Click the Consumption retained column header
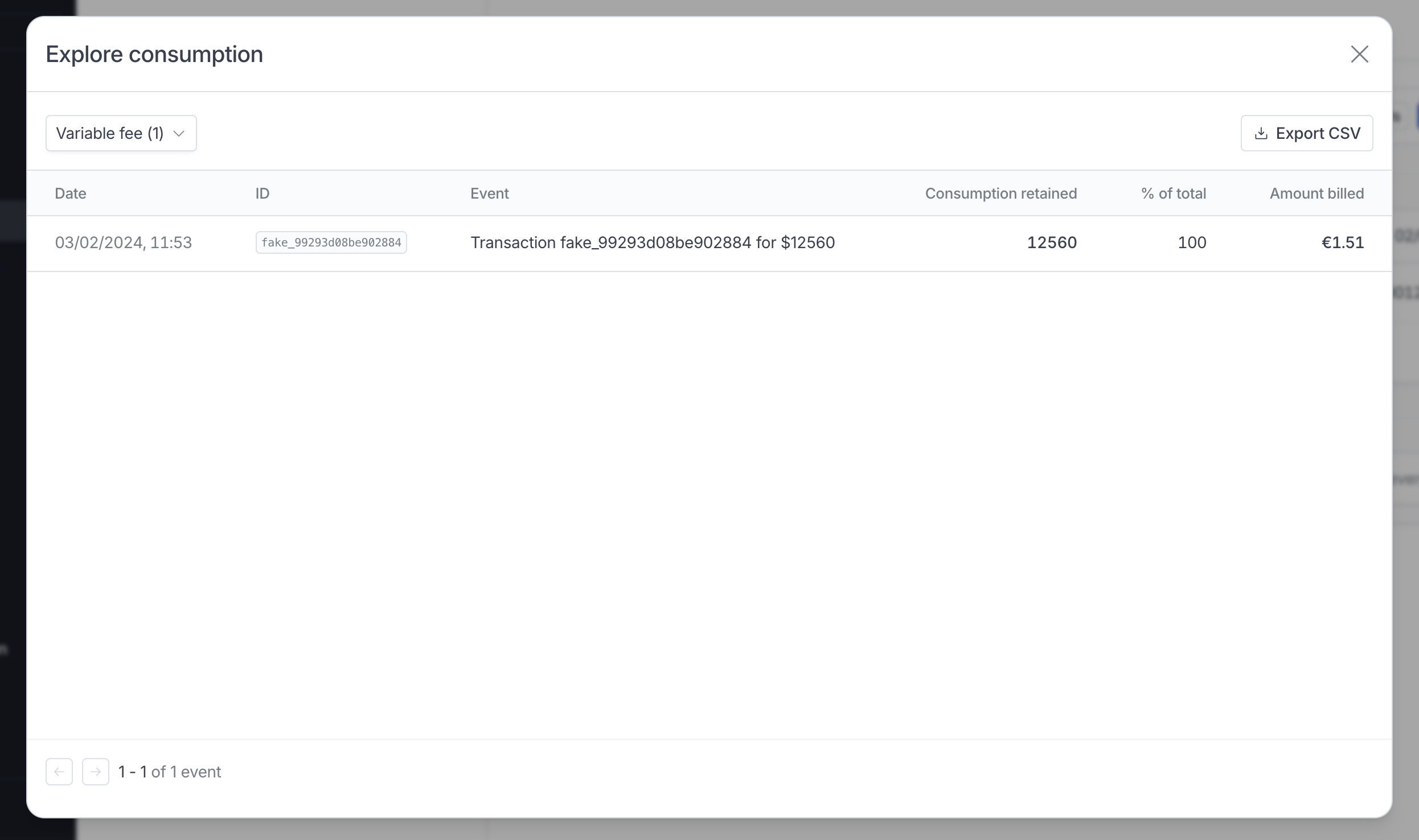 point(1000,193)
